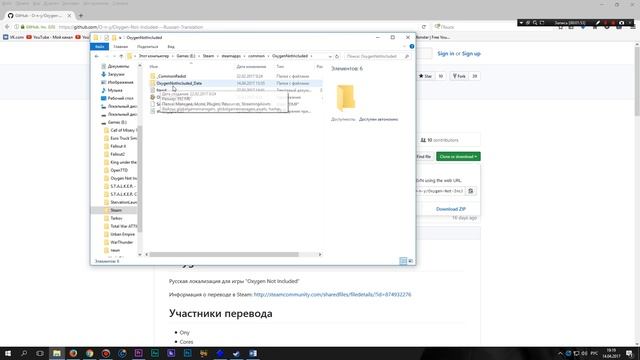Open taskbar search magnifier icon
This screenshot has width=640, height=360.
point(24,353)
